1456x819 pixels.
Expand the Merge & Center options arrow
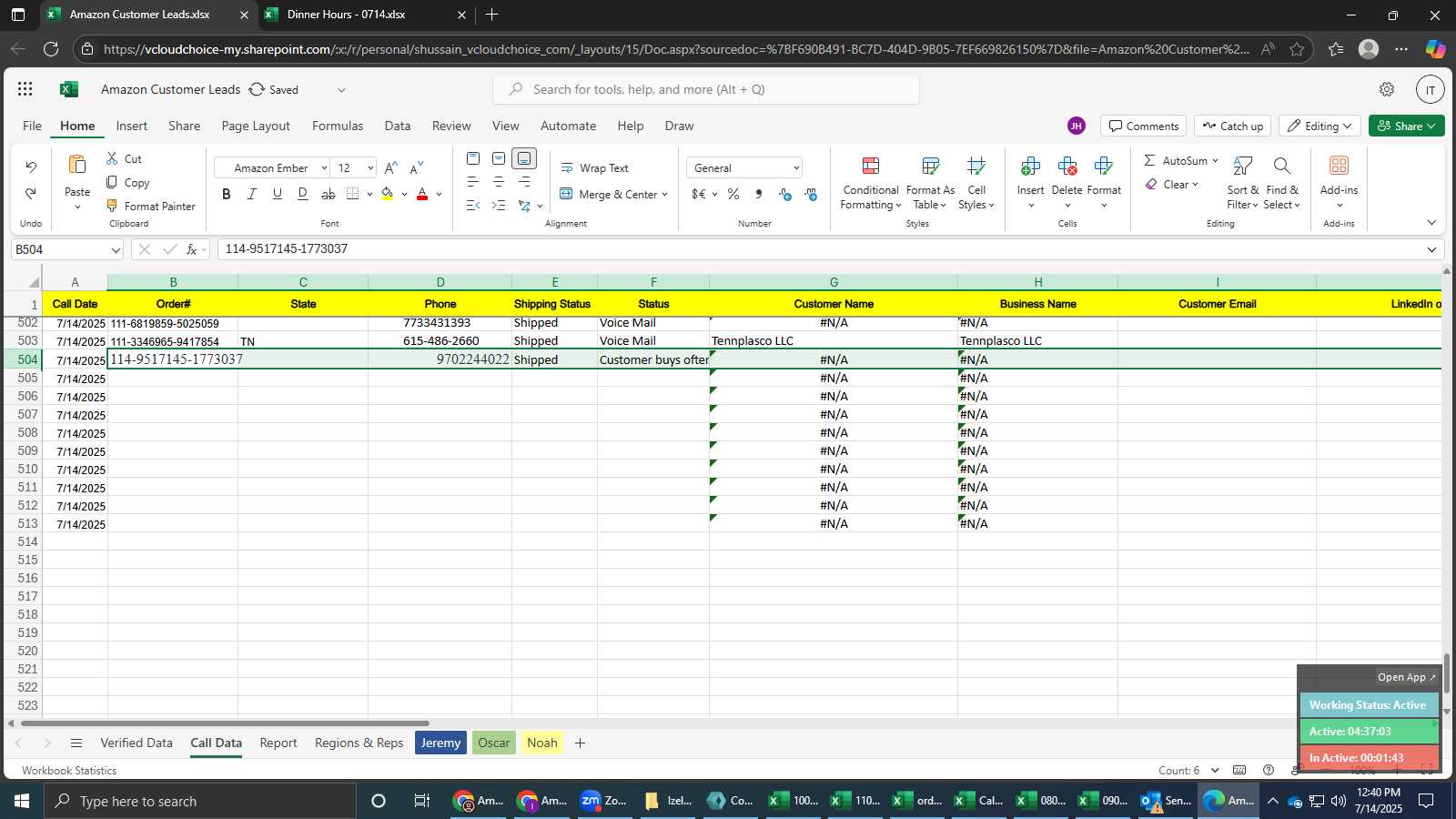[665, 195]
